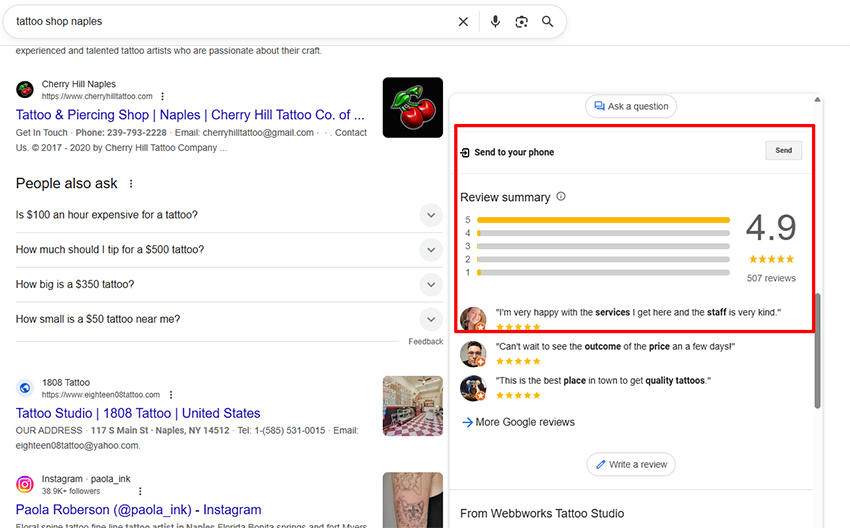
Task: Expand "How big is a $350 tattoo" question
Action: (430, 285)
